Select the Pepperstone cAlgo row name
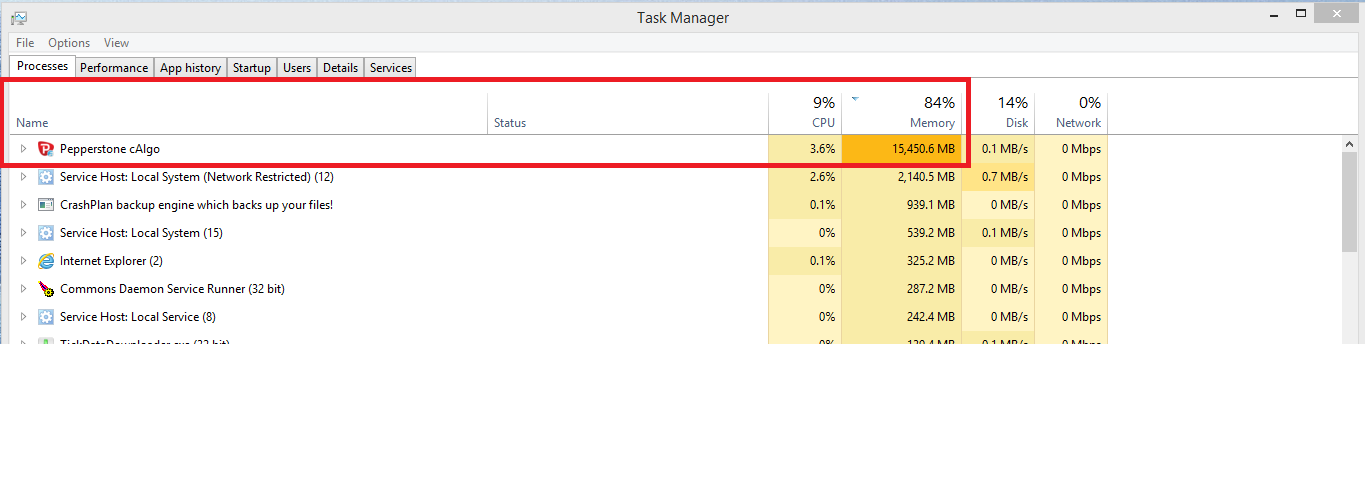Screen dimensions: 1365x498 tap(110, 149)
